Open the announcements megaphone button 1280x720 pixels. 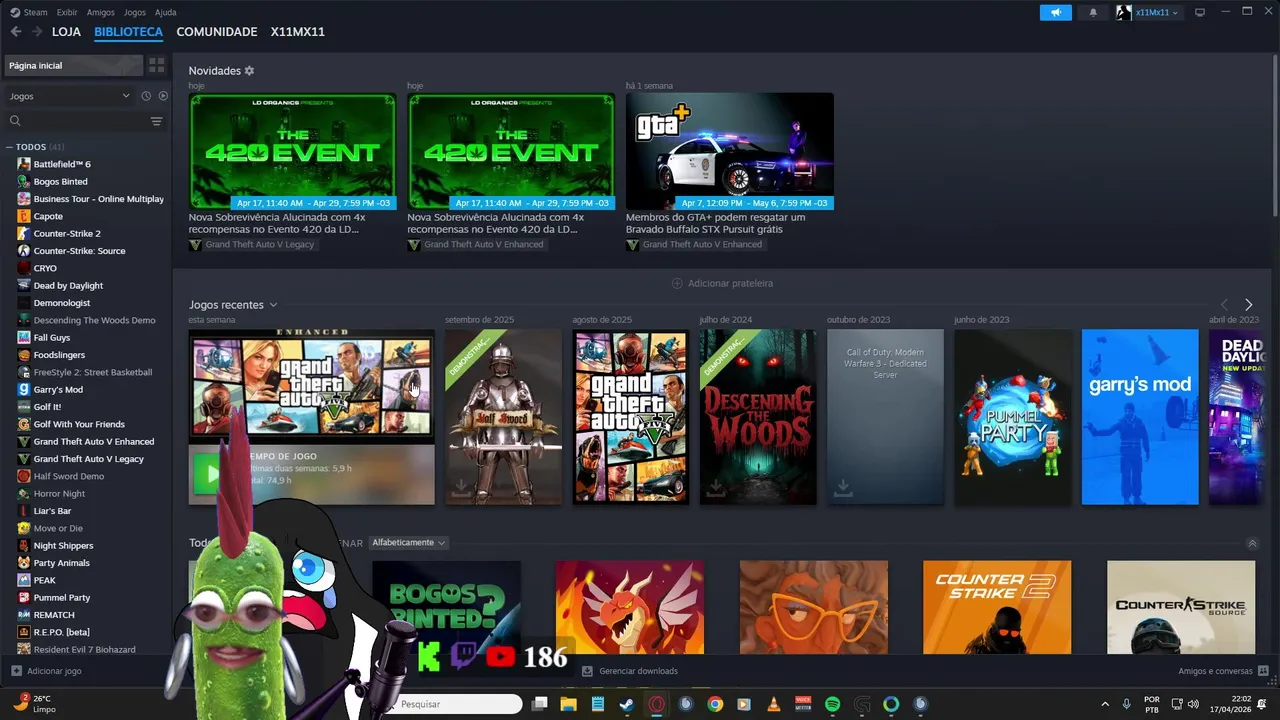click(x=1056, y=12)
